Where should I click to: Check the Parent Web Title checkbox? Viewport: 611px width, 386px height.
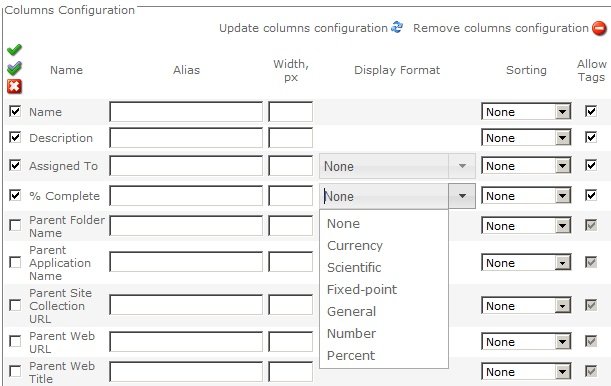click(x=15, y=371)
